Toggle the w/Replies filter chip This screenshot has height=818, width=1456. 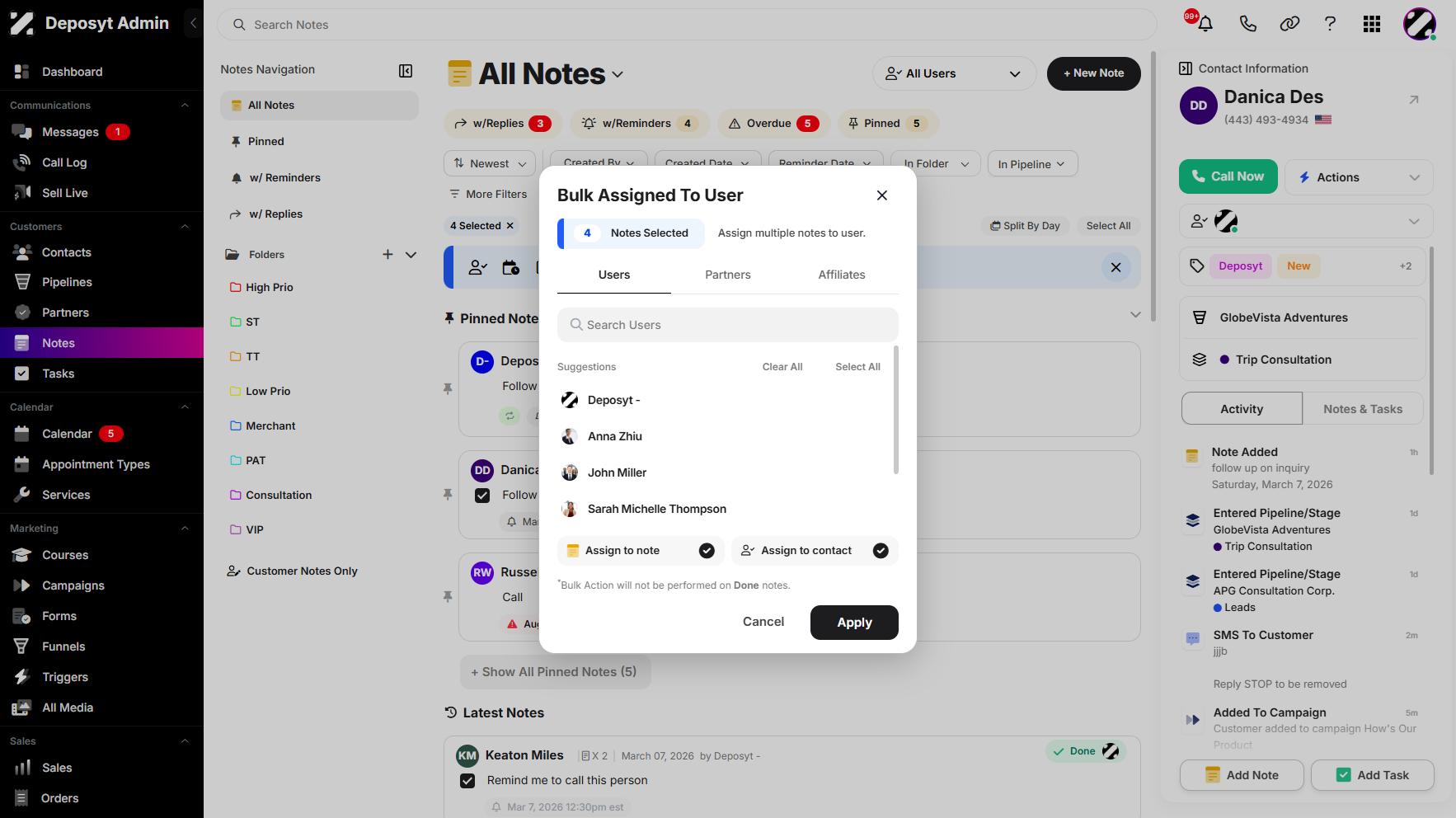click(503, 124)
